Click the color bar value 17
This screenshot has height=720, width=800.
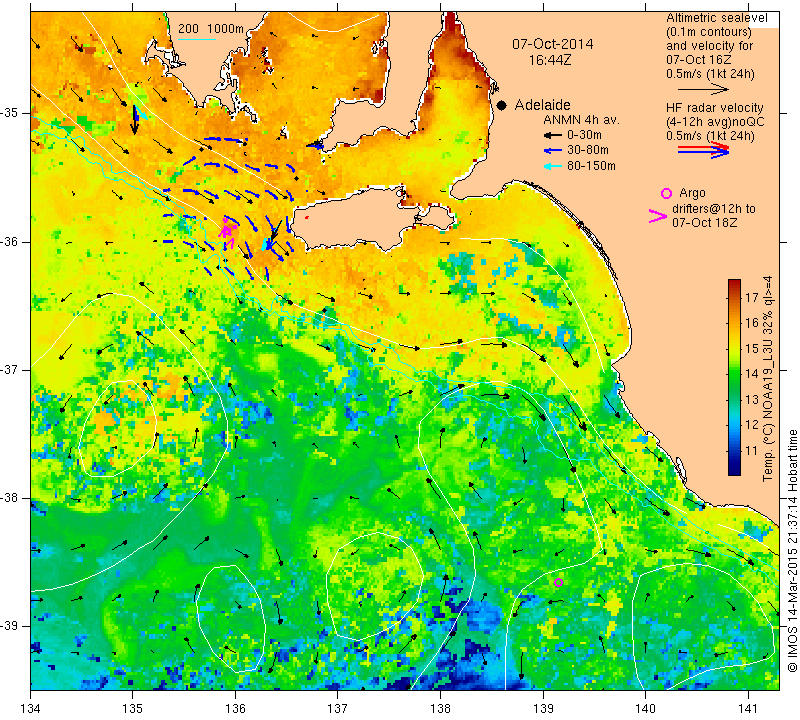click(752, 297)
